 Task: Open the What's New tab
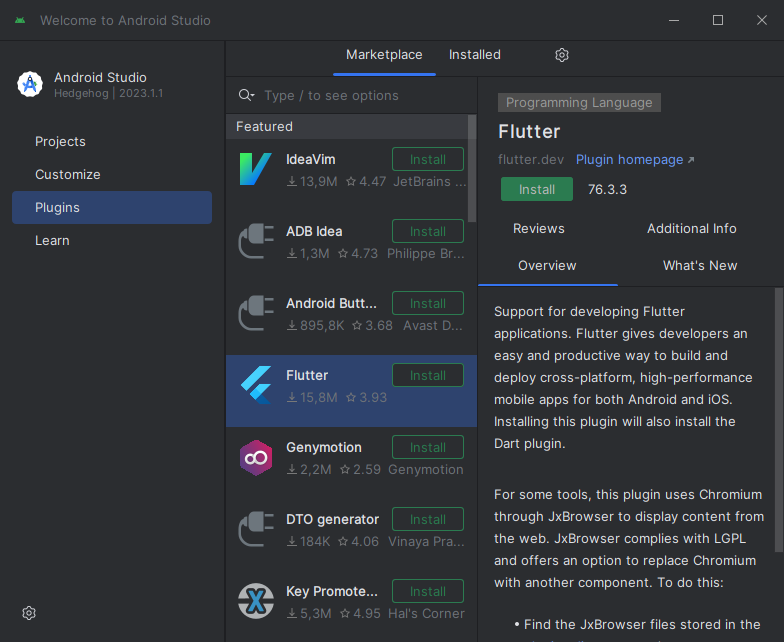tap(700, 266)
